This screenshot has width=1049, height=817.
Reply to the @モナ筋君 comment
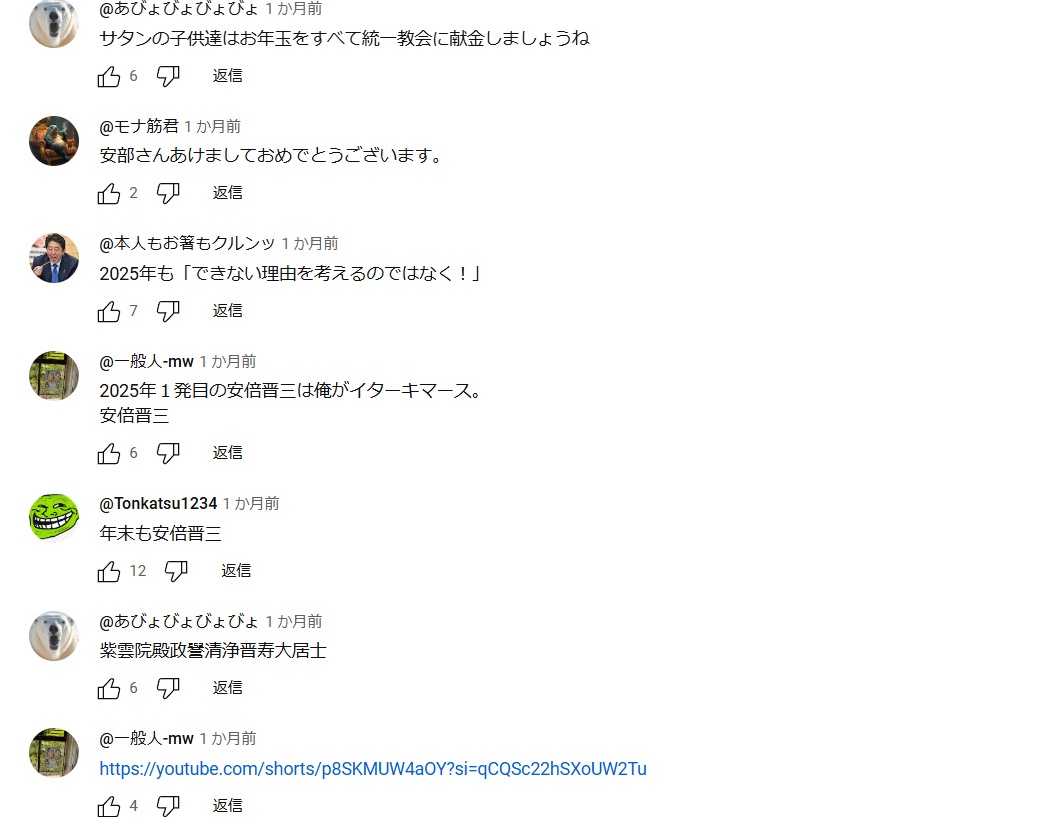coord(227,193)
